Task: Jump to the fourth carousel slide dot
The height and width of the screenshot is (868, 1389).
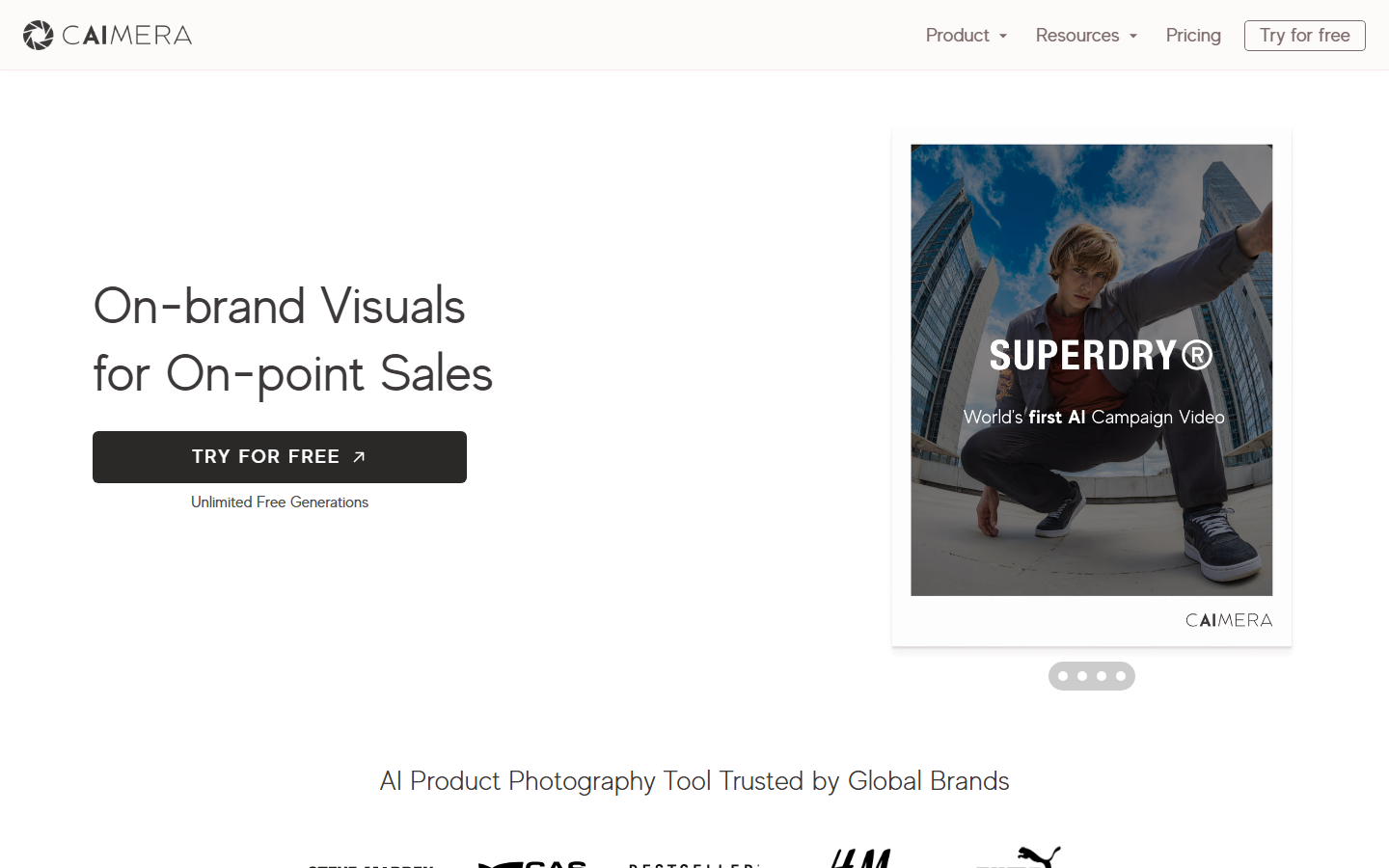Action: pyautogui.click(x=1121, y=676)
